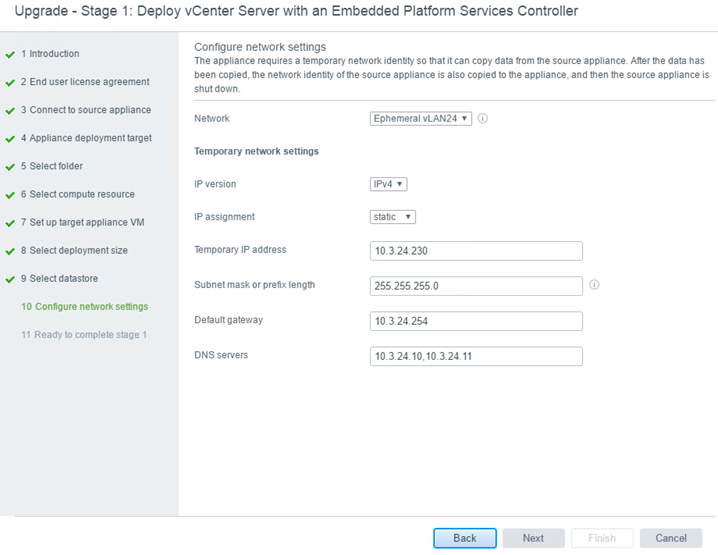Click the Configure network settings title

point(260,47)
